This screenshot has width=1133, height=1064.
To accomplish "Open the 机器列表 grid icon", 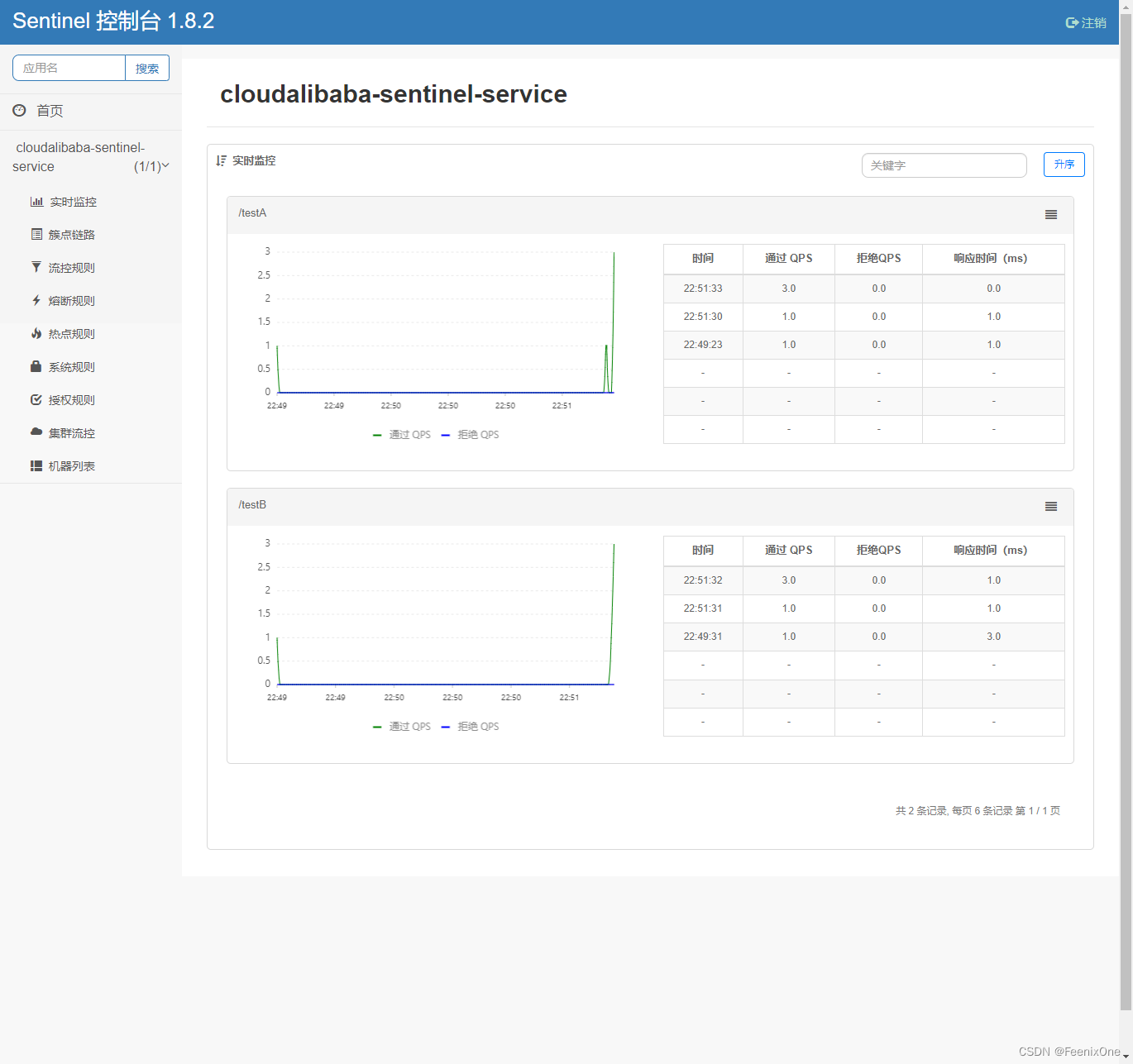I will click(x=36, y=465).
